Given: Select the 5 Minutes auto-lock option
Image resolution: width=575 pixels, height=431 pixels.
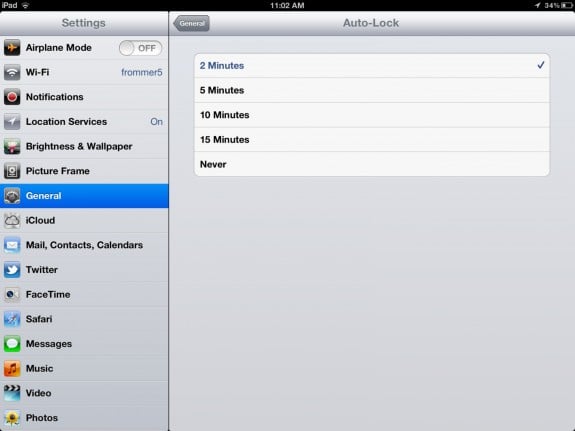Looking at the screenshot, I should coord(372,90).
